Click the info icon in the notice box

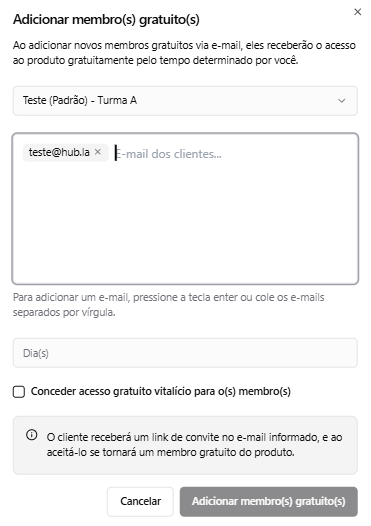pyautogui.click(x=32, y=435)
